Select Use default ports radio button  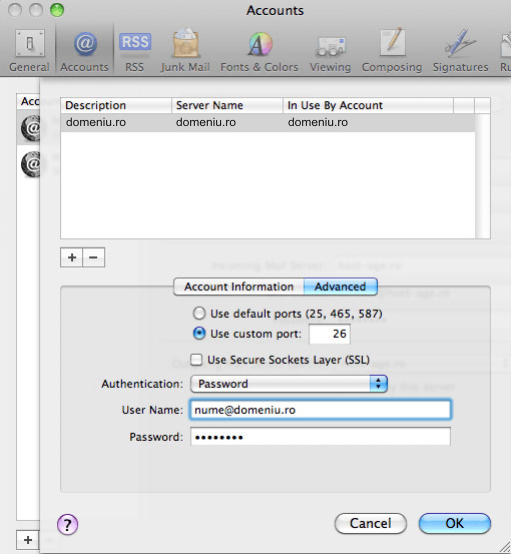point(199,313)
